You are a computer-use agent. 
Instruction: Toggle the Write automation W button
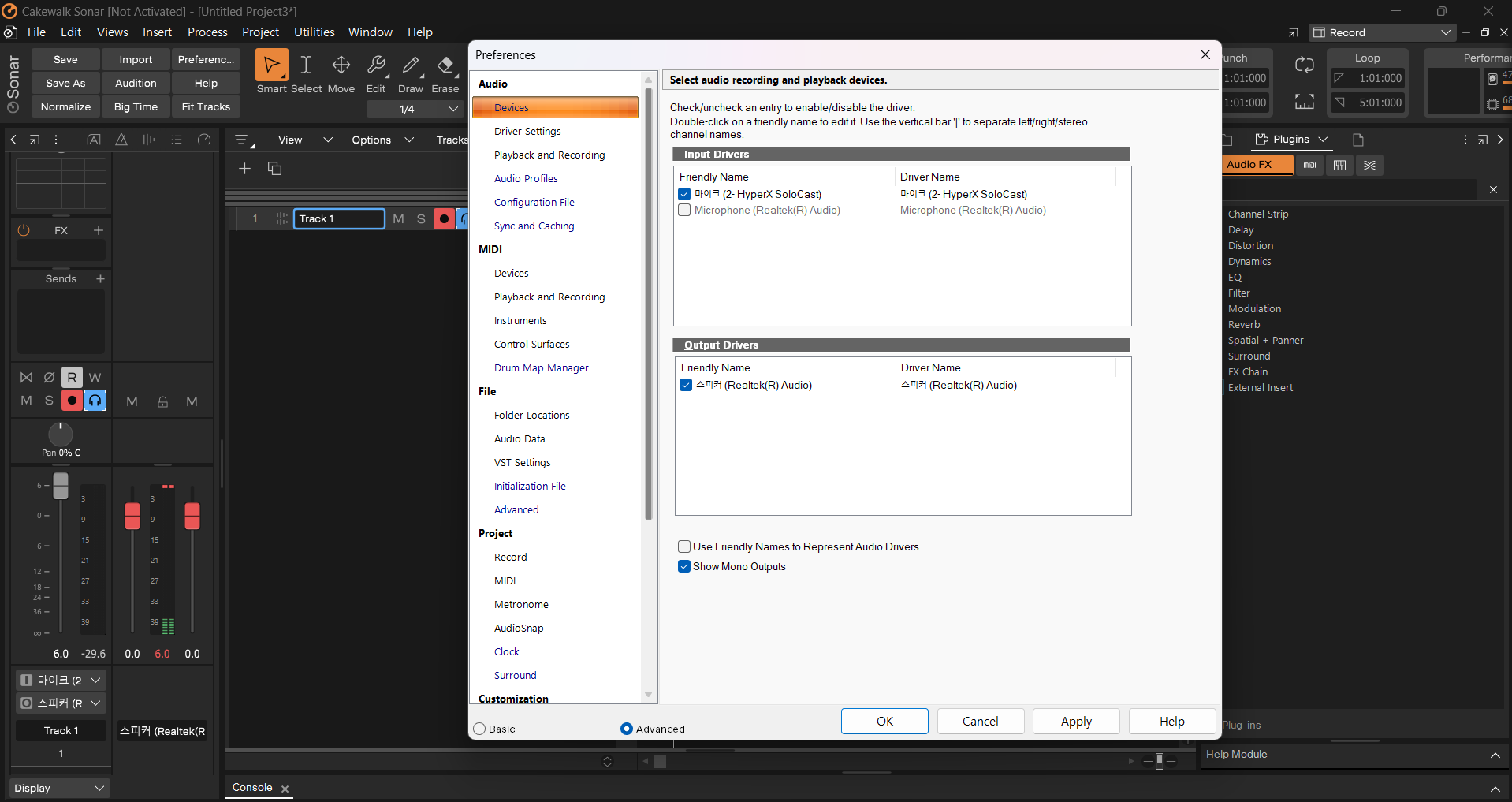pos(95,377)
